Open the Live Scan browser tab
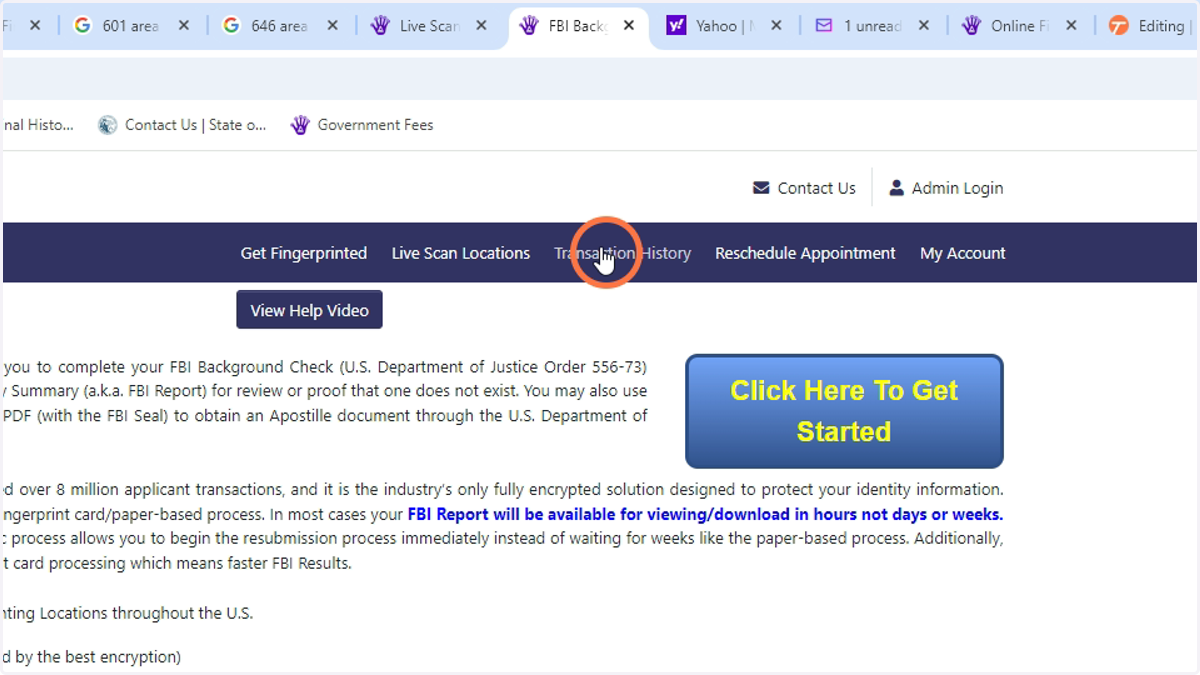Viewport: 1200px width, 675px height. click(x=429, y=26)
